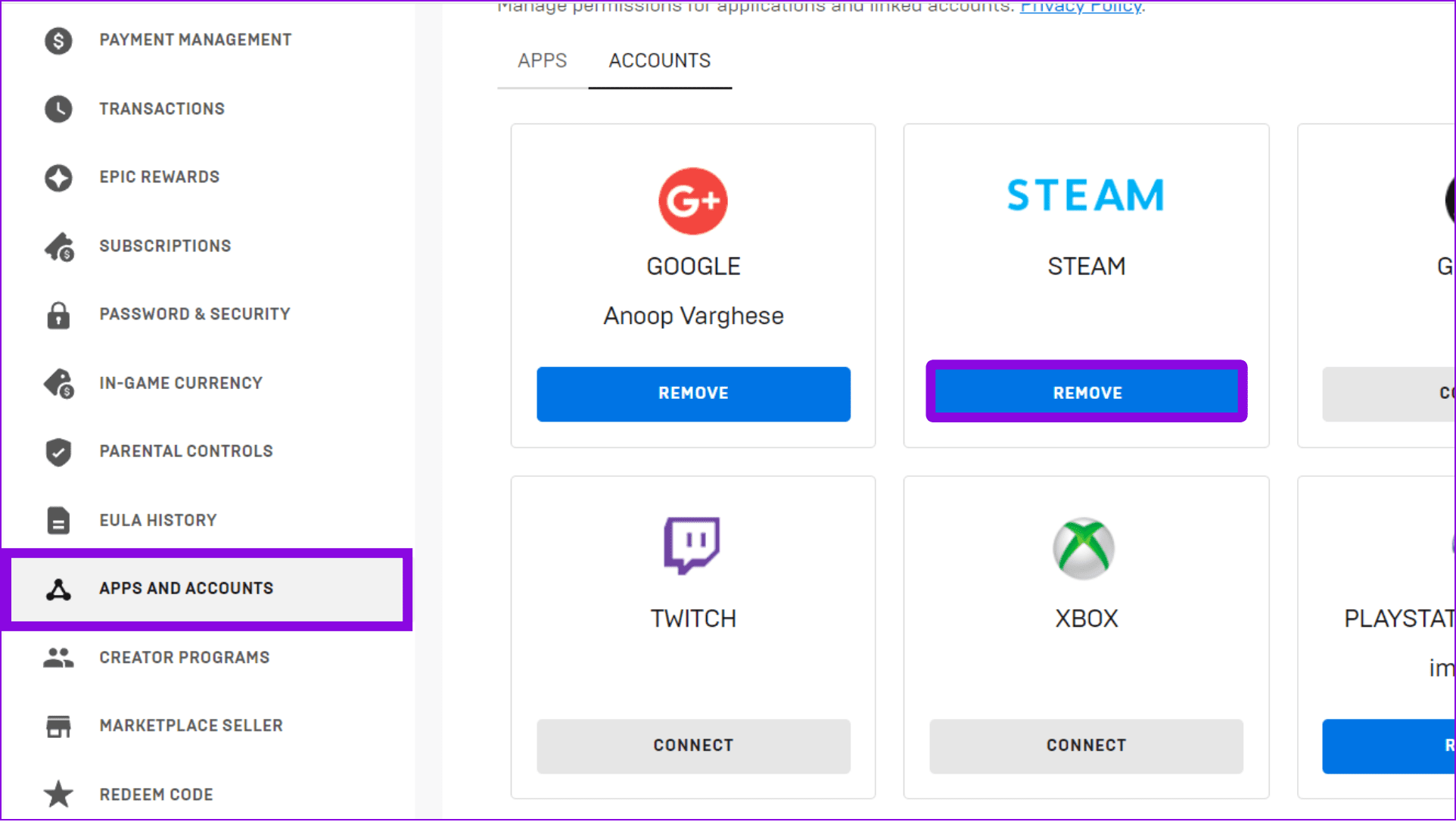Click the Xbox sphere logo
This screenshot has height=822, width=1456.
click(x=1084, y=549)
